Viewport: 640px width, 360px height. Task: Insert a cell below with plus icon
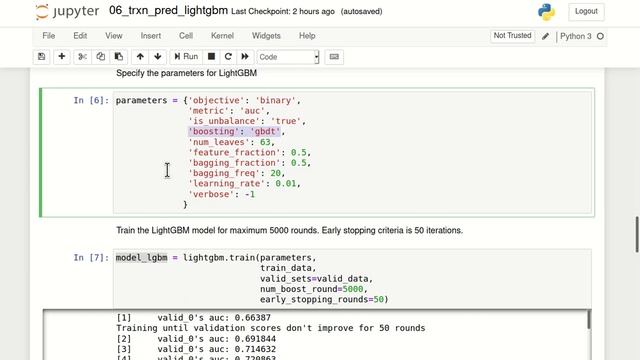(x=62, y=57)
